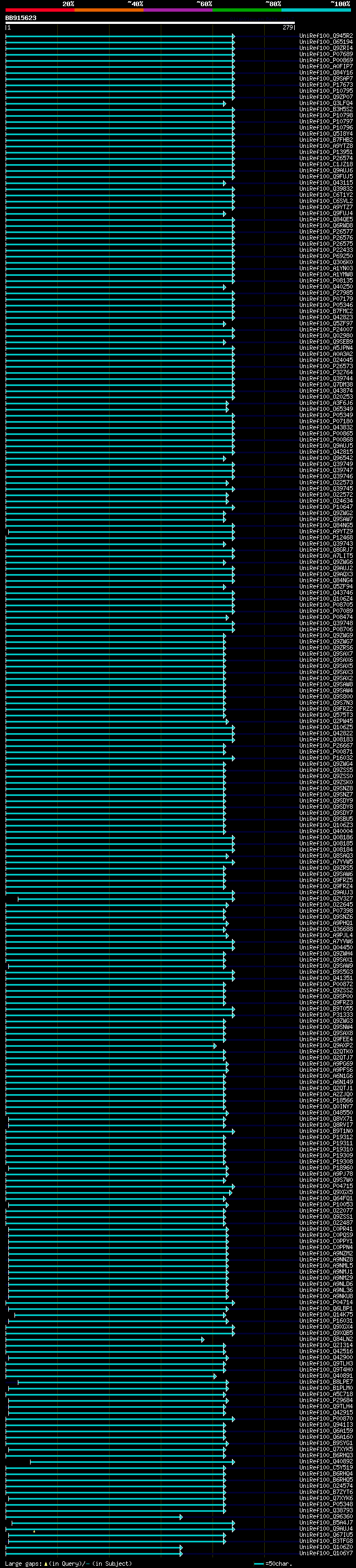Click the purple ~60% identity legend bar
Viewport: 356px width, 1568px height.
[179, 10]
